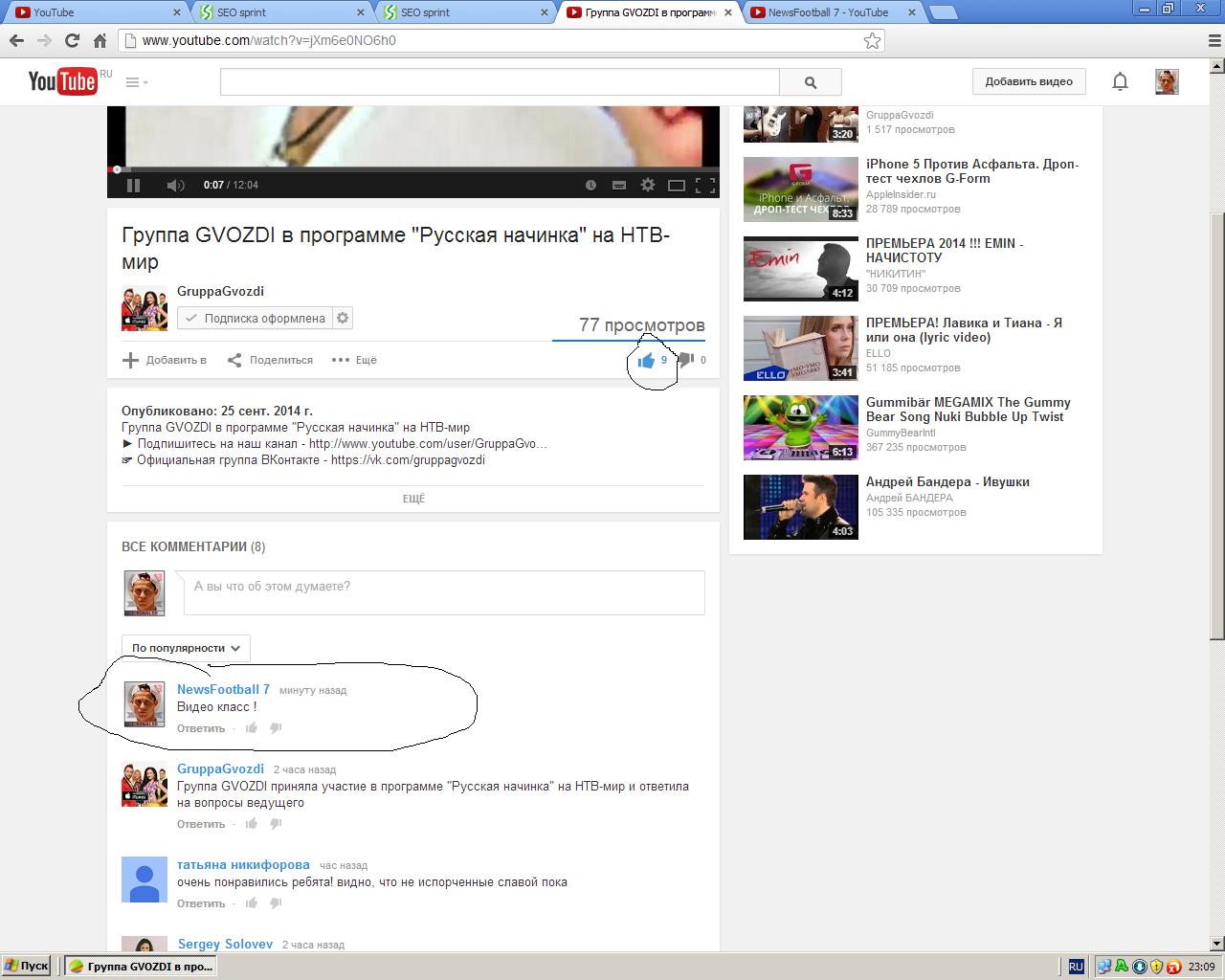
Task: Toggle subtitles in the video player
Action: tap(619, 185)
